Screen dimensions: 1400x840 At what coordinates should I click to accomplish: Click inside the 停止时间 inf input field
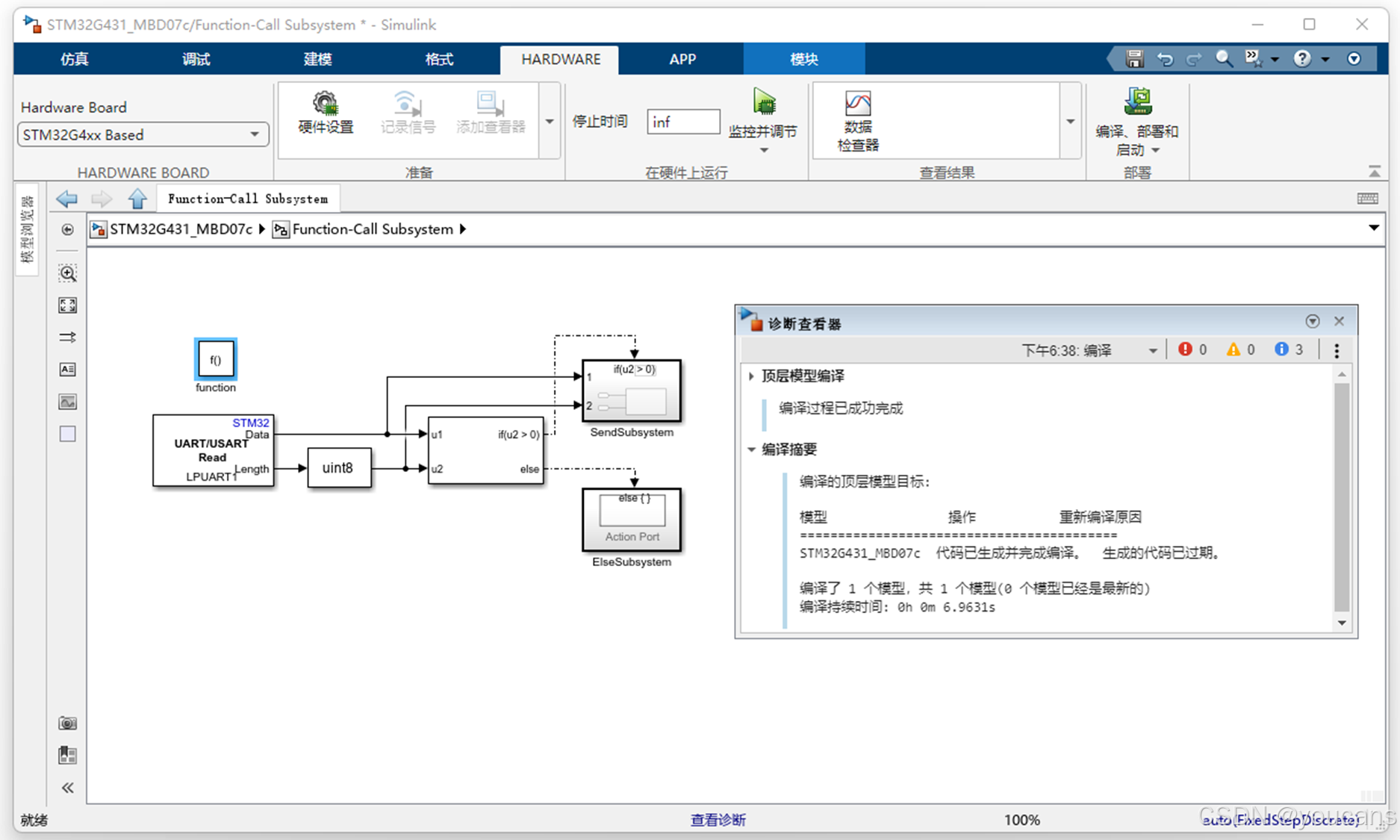[682, 122]
